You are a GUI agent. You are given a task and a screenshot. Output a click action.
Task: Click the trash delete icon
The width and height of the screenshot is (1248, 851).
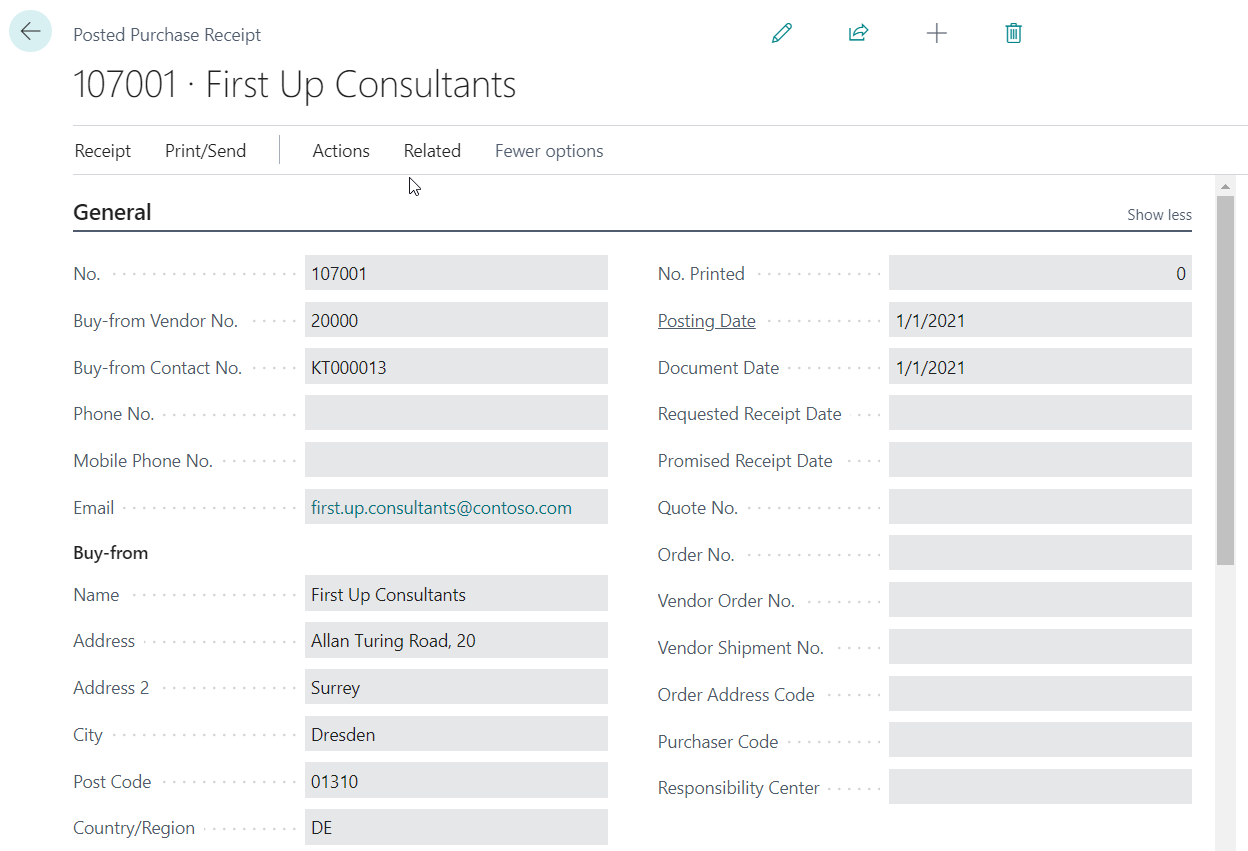(1013, 33)
